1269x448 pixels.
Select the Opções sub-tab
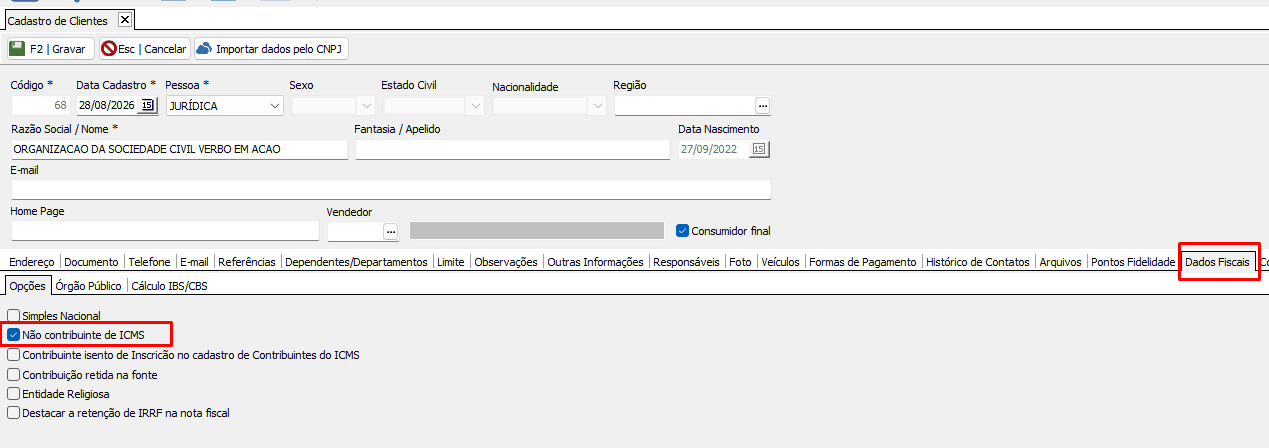click(27, 286)
